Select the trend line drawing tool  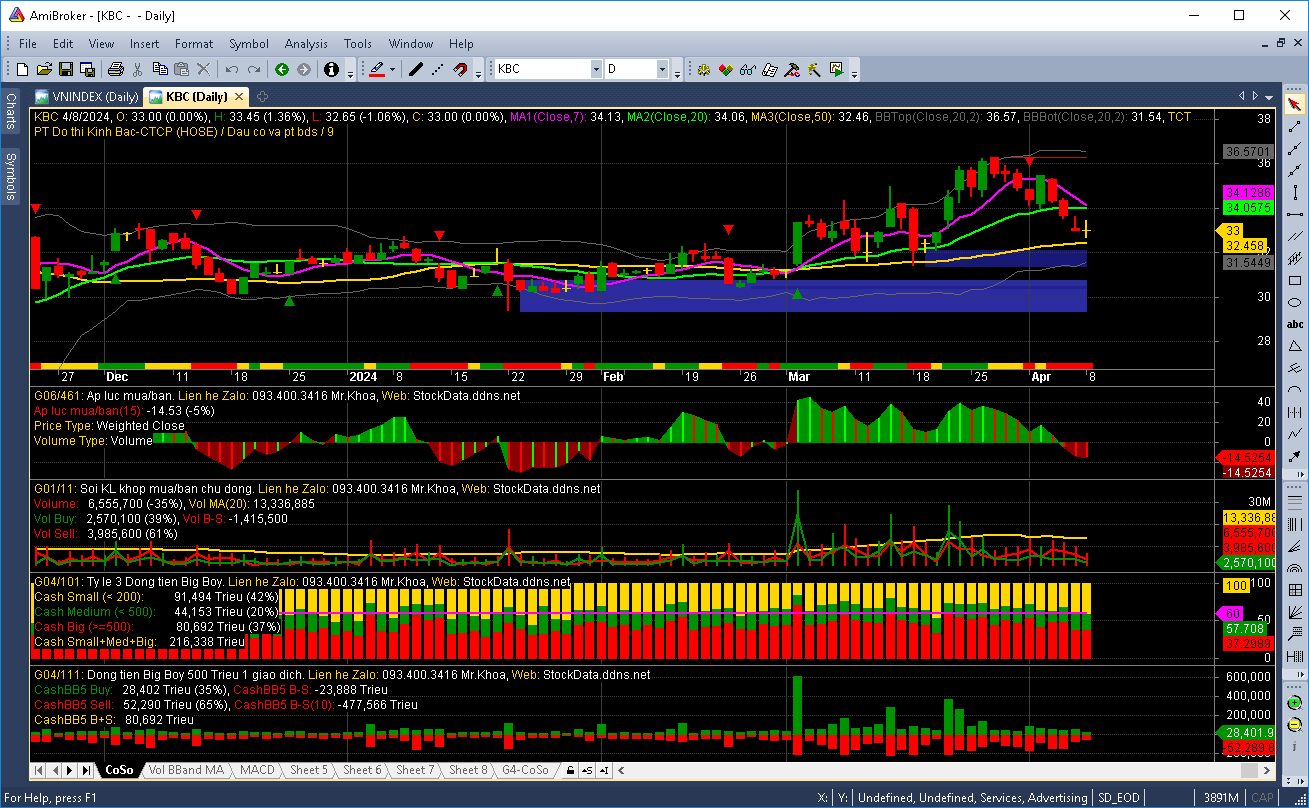pos(1295,126)
